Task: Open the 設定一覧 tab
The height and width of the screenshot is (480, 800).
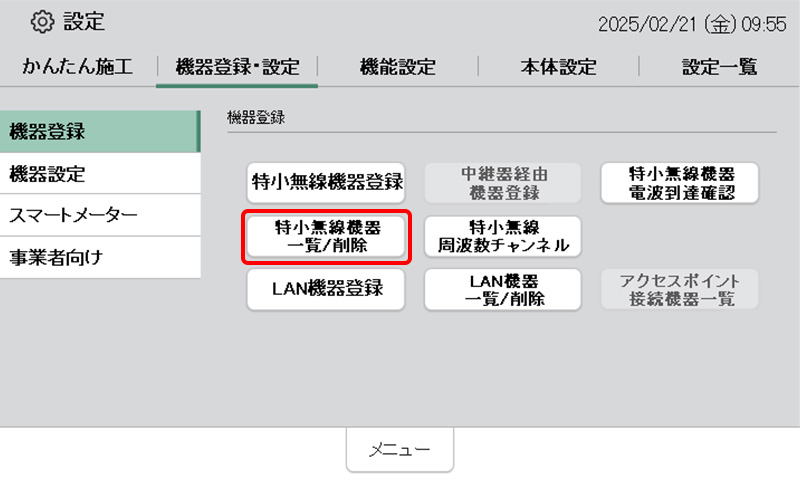Action: tap(719, 67)
